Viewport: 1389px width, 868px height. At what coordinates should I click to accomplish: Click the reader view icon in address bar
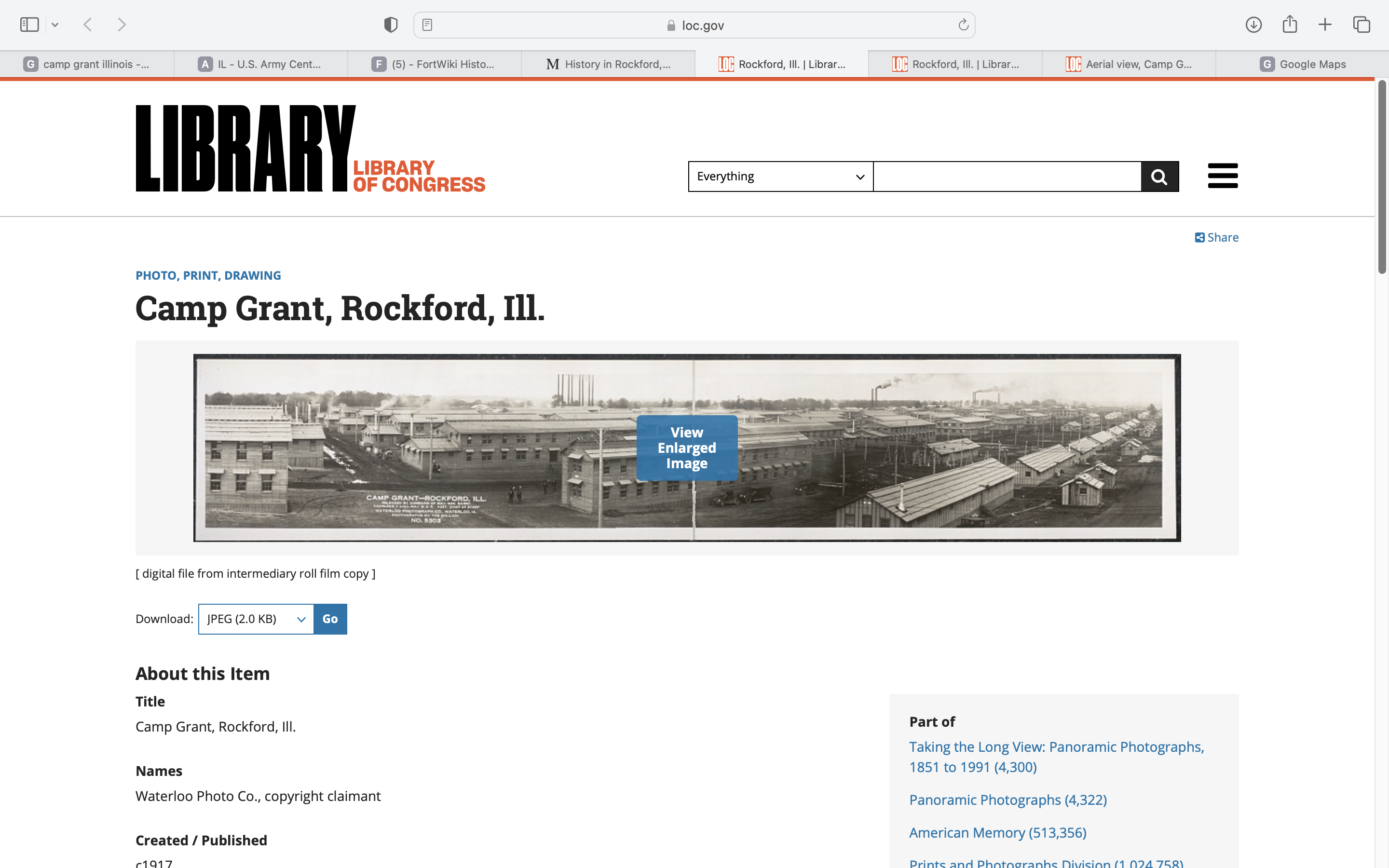click(427, 25)
